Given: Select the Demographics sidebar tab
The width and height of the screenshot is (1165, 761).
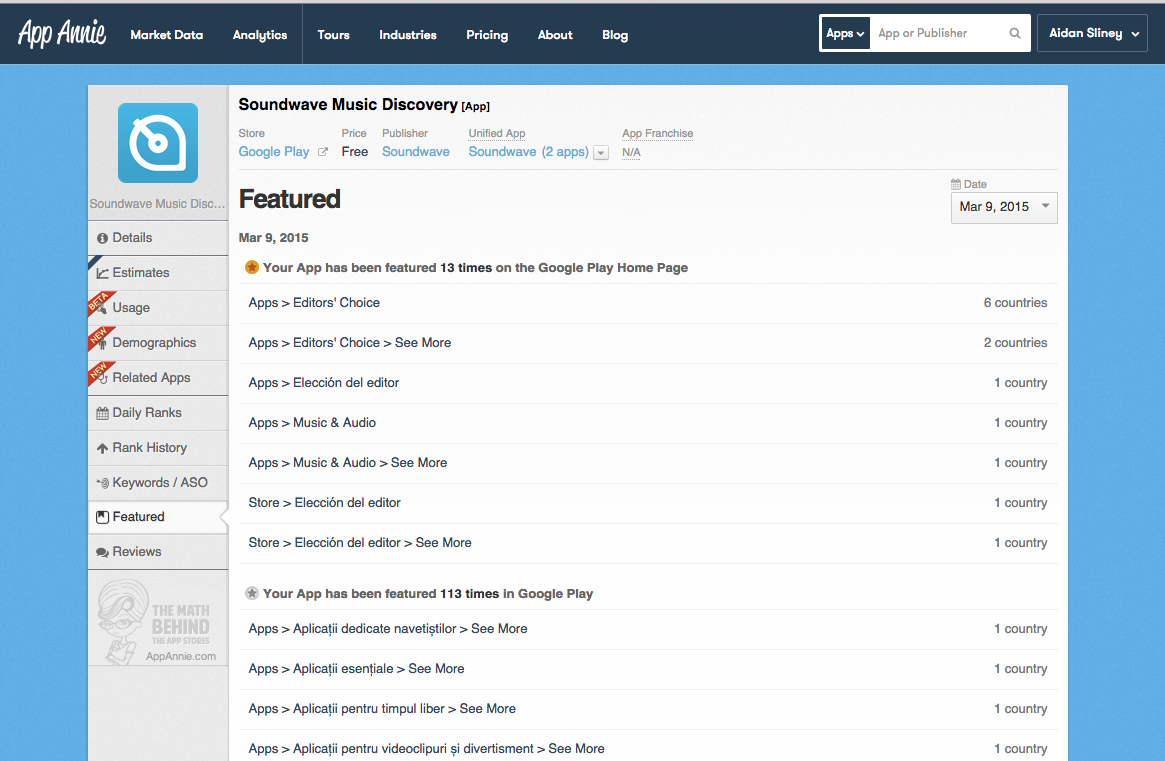Looking at the screenshot, I should tap(158, 343).
